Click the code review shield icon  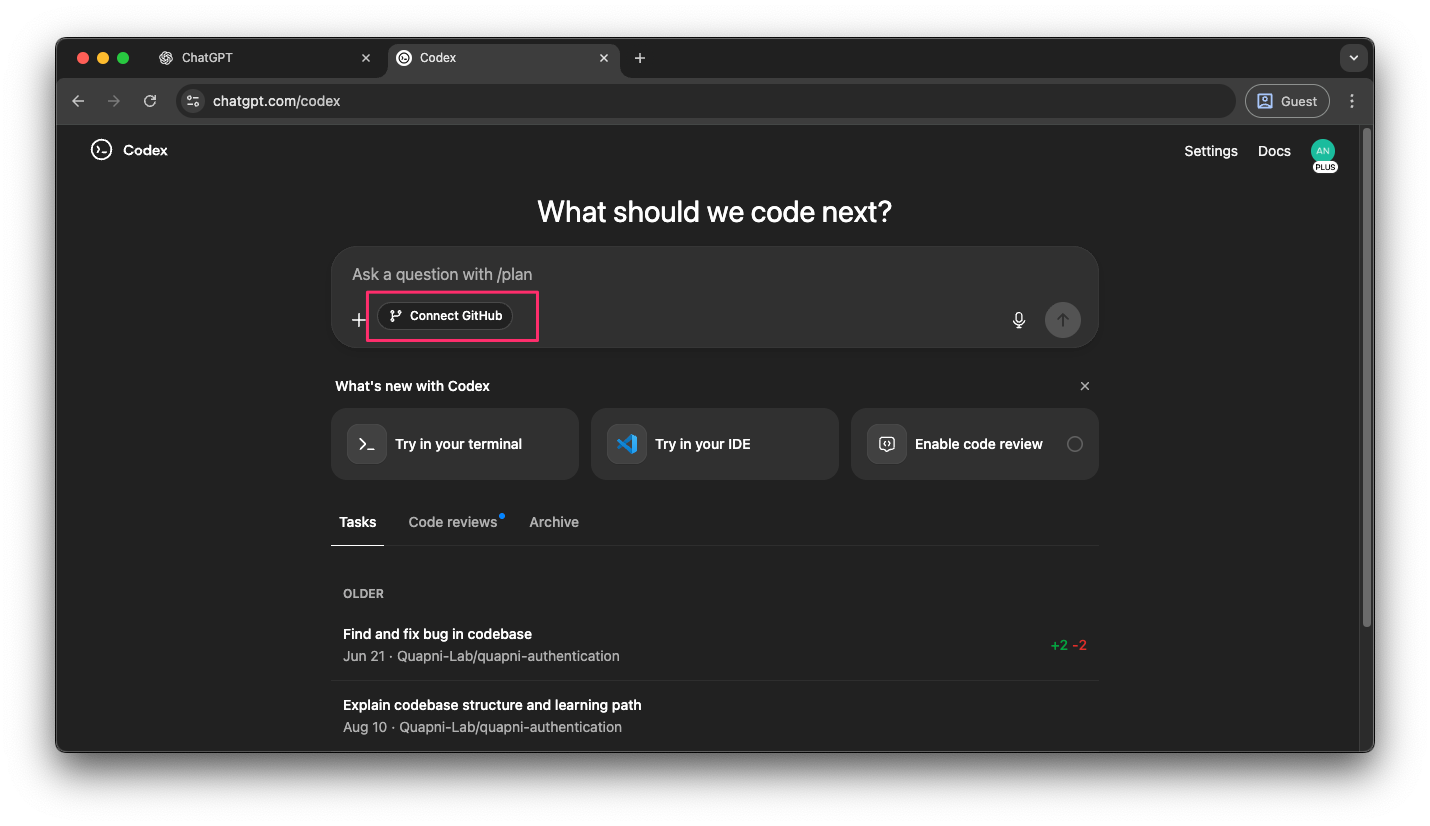(887, 444)
